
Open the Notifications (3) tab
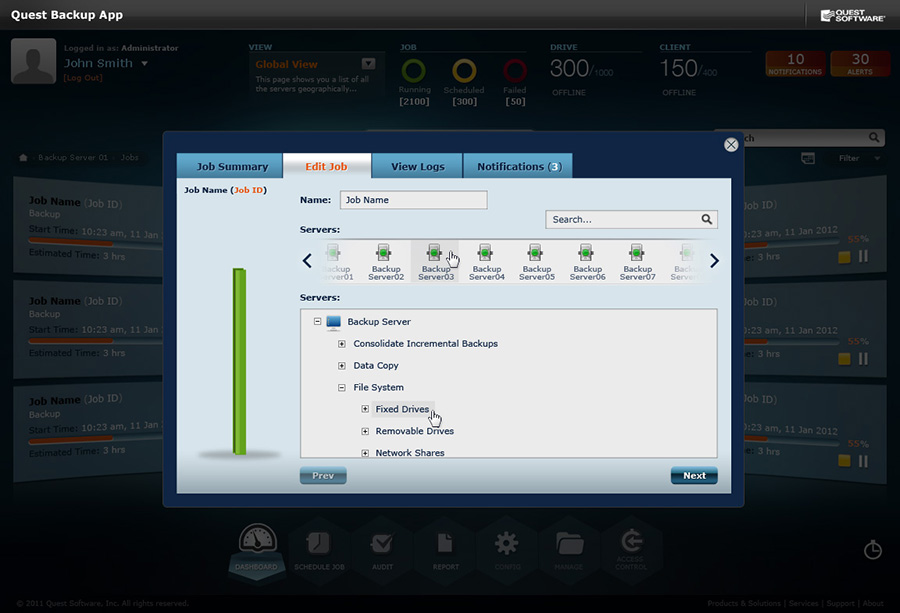coord(518,166)
